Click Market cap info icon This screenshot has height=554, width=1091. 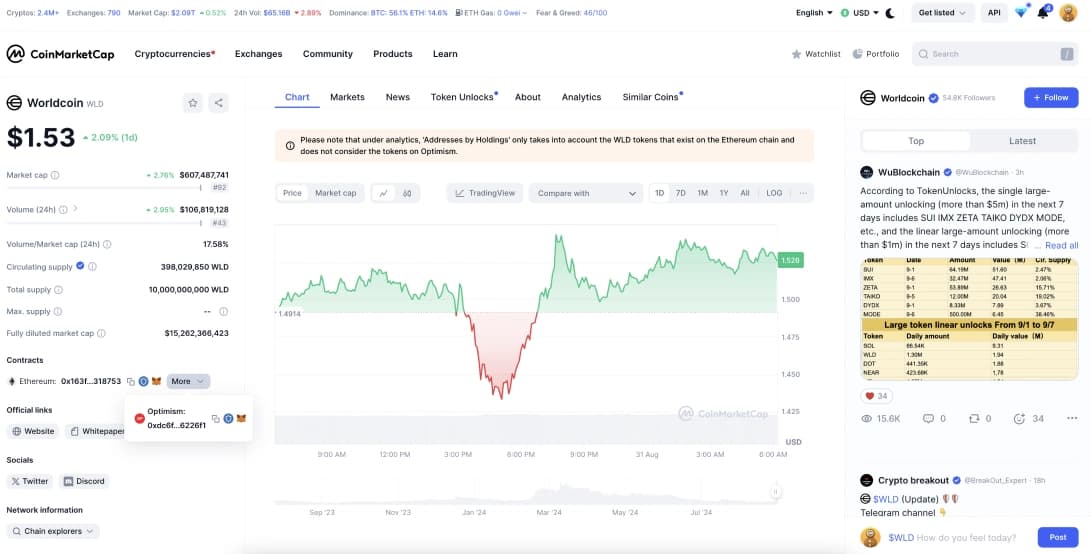[55, 175]
